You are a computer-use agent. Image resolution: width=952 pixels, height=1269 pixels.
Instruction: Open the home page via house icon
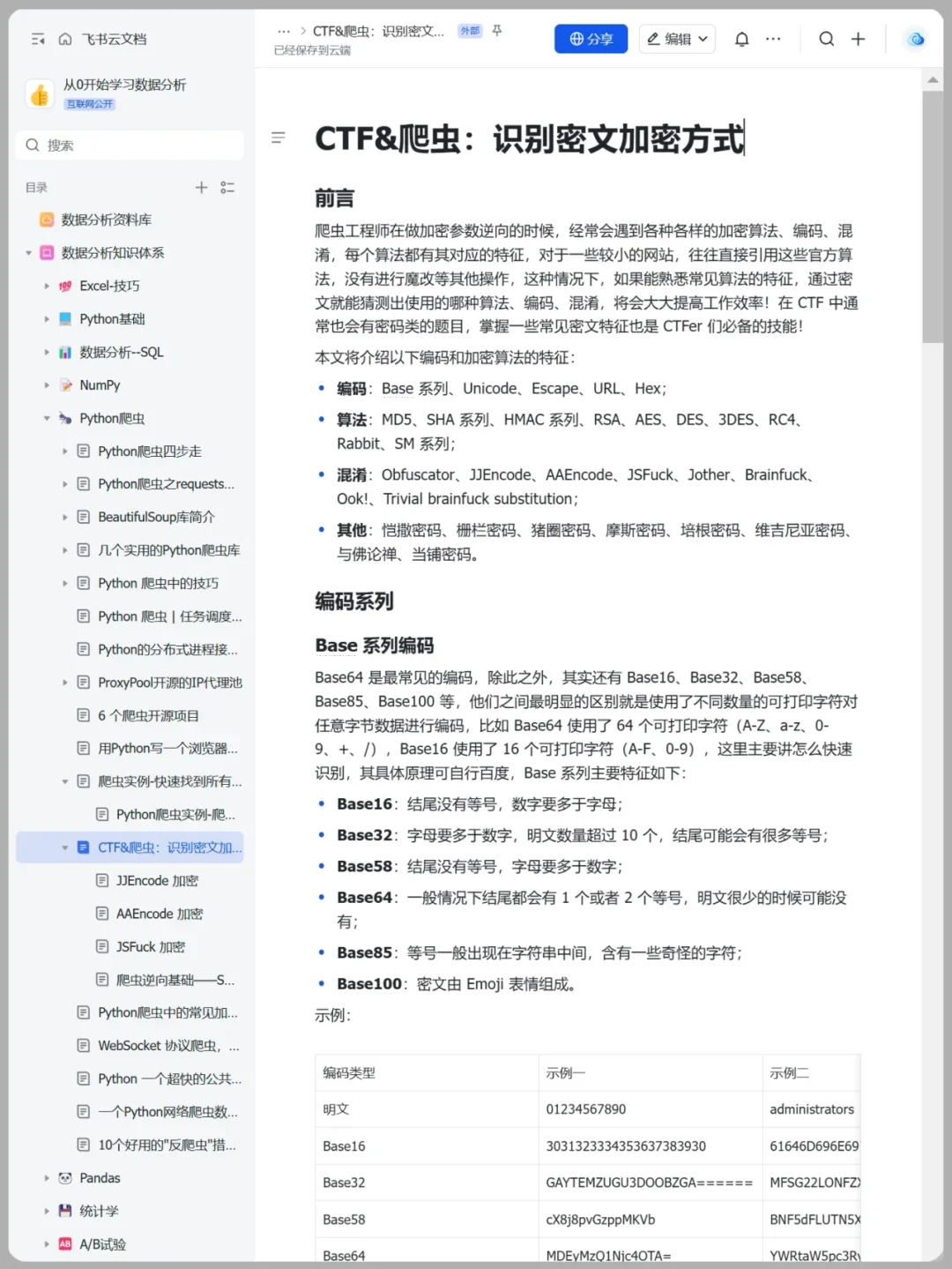[65, 39]
